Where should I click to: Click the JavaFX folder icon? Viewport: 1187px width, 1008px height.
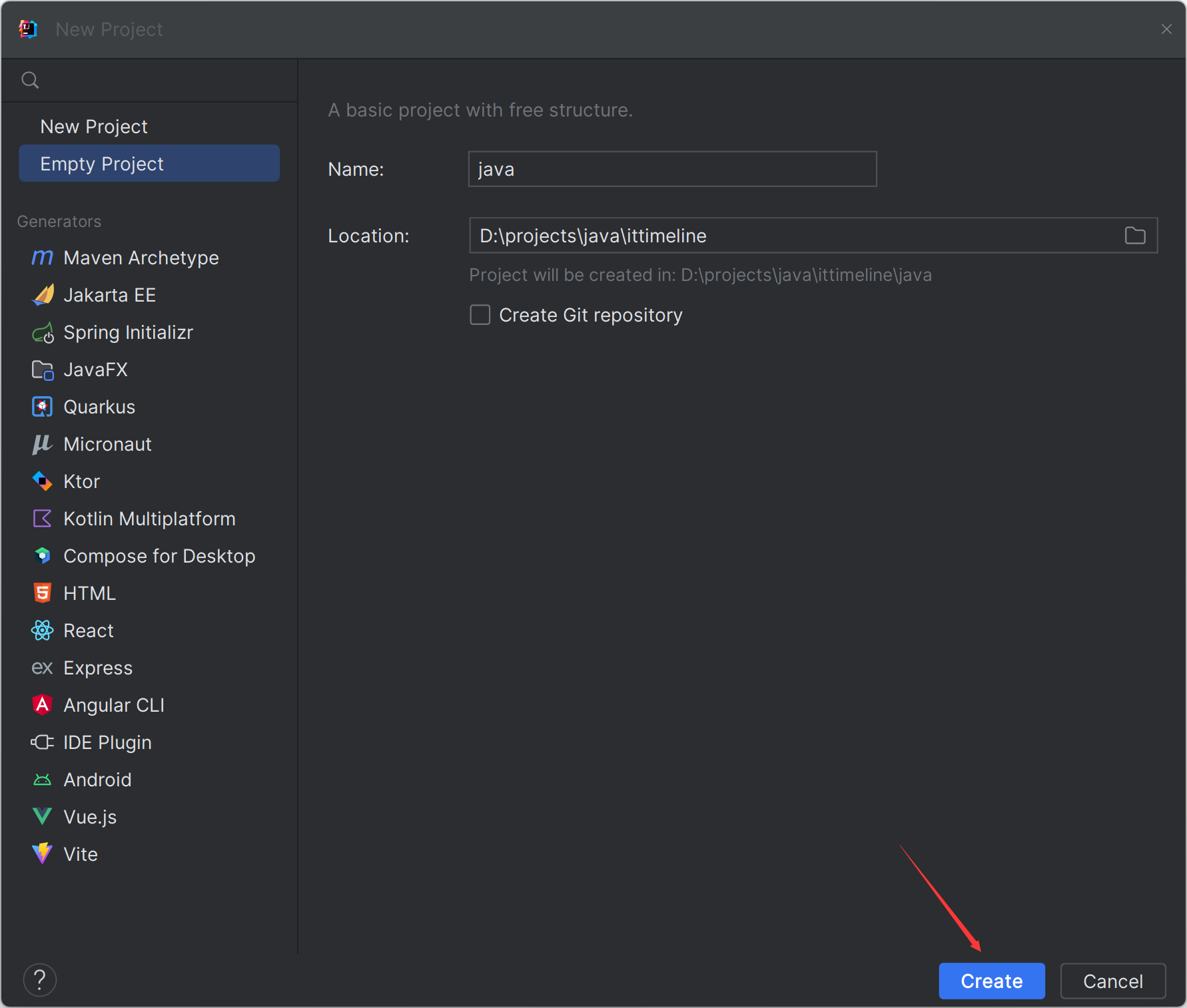click(x=43, y=370)
